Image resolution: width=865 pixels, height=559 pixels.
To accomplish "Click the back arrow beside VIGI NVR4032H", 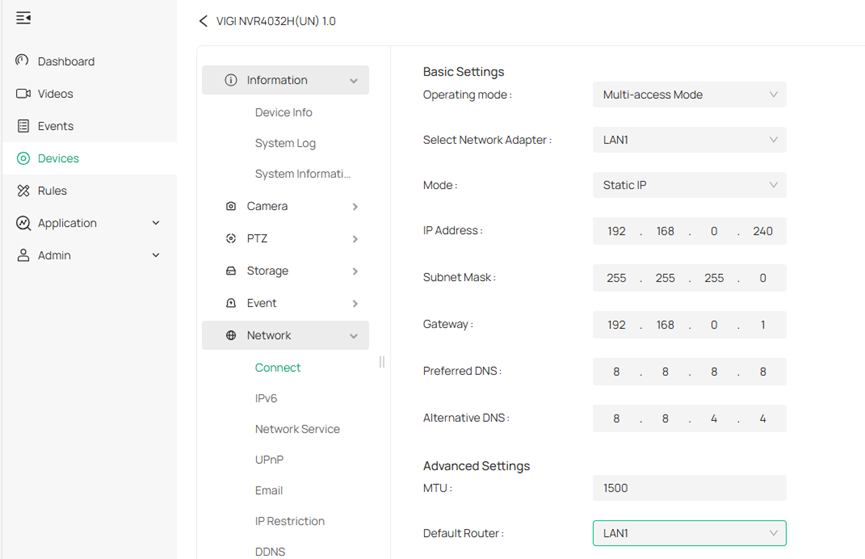I will click(x=204, y=21).
